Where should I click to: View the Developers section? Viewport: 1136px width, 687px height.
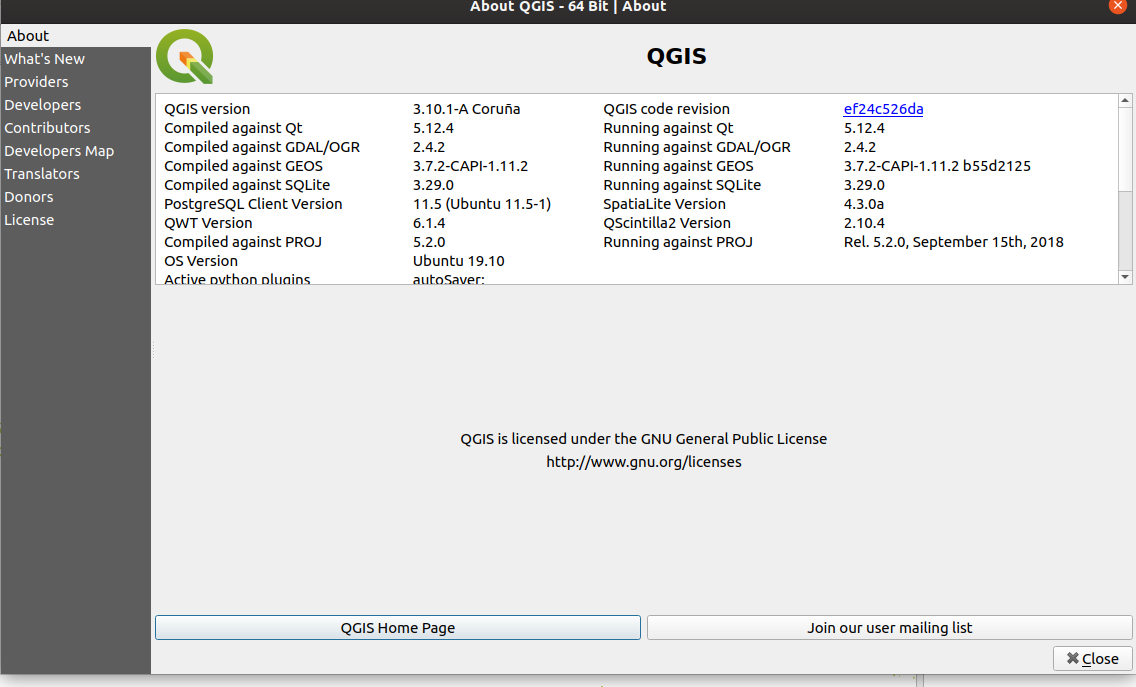coord(42,104)
